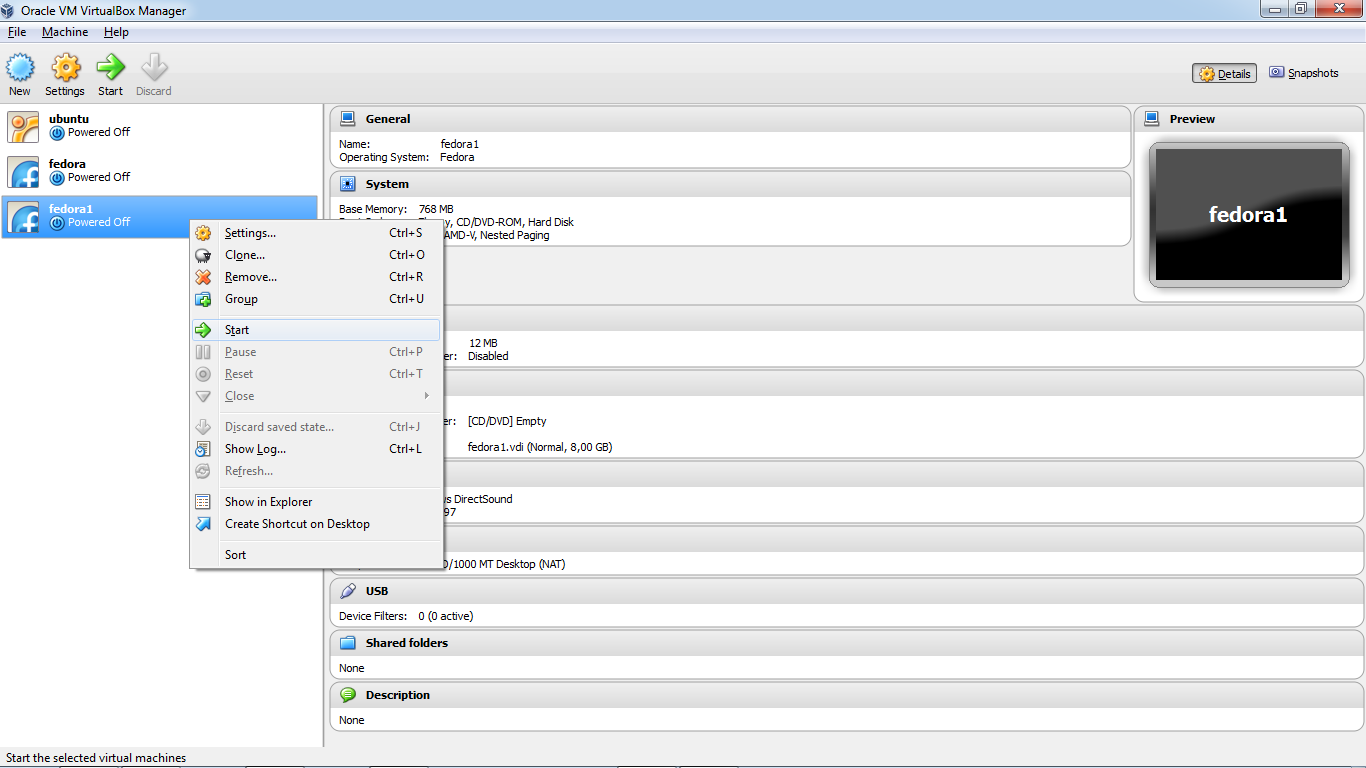The image size is (1366, 768).
Task: Click the sheep icon beside Clone...
Action: (x=203, y=255)
